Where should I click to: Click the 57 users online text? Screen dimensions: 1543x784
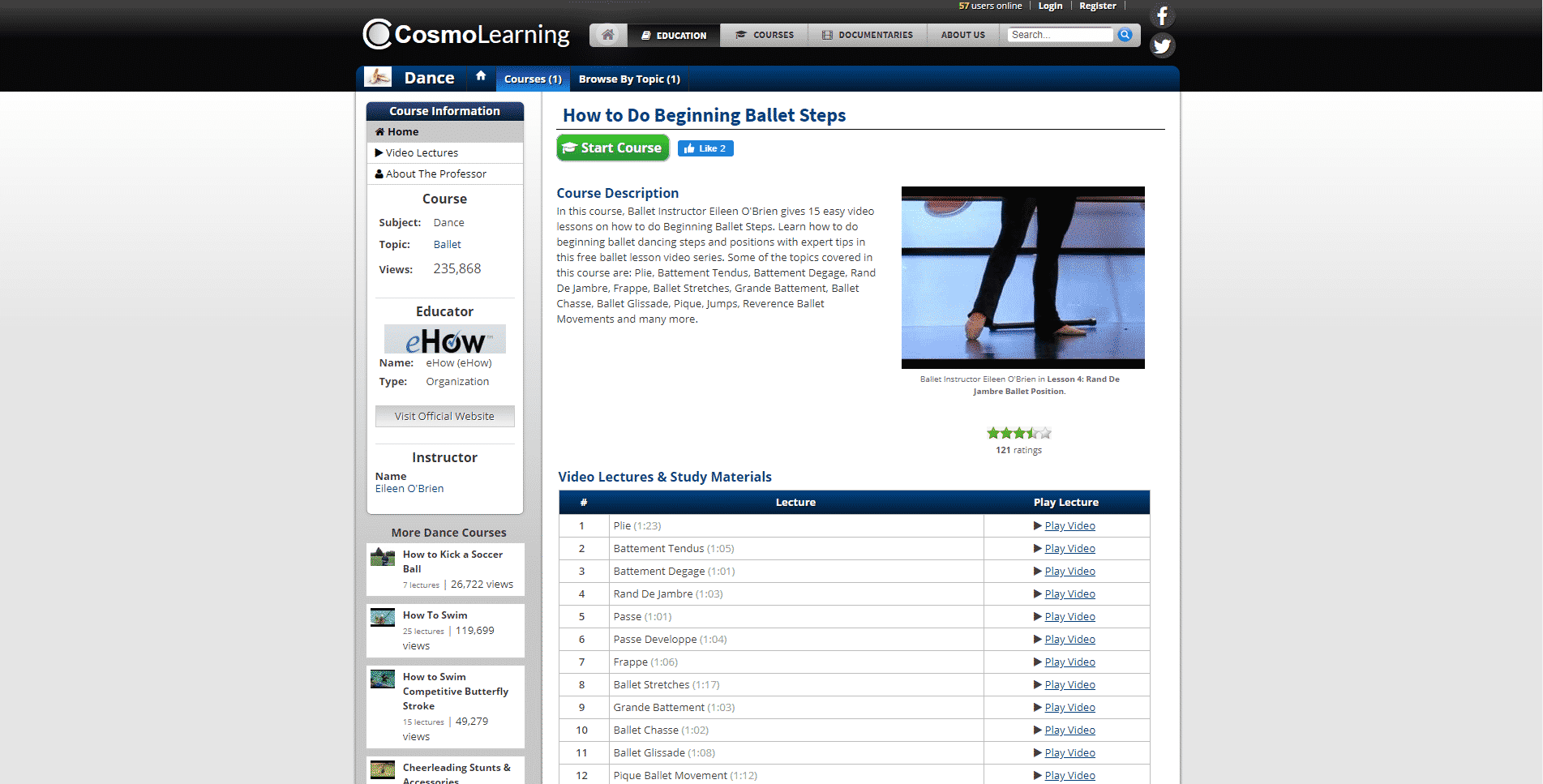click(x=990, y=6)
